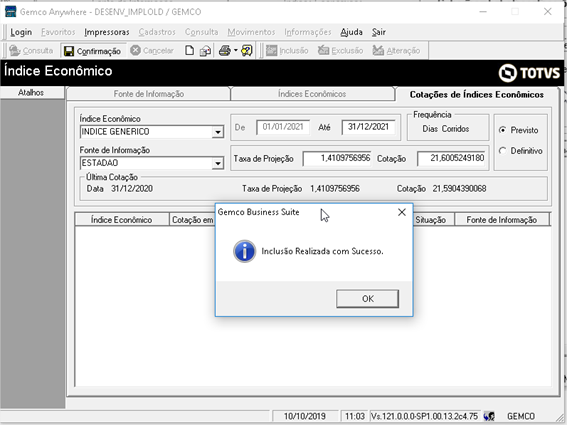
Task: Click the Situação grid column header
Action: coord(433,220)
